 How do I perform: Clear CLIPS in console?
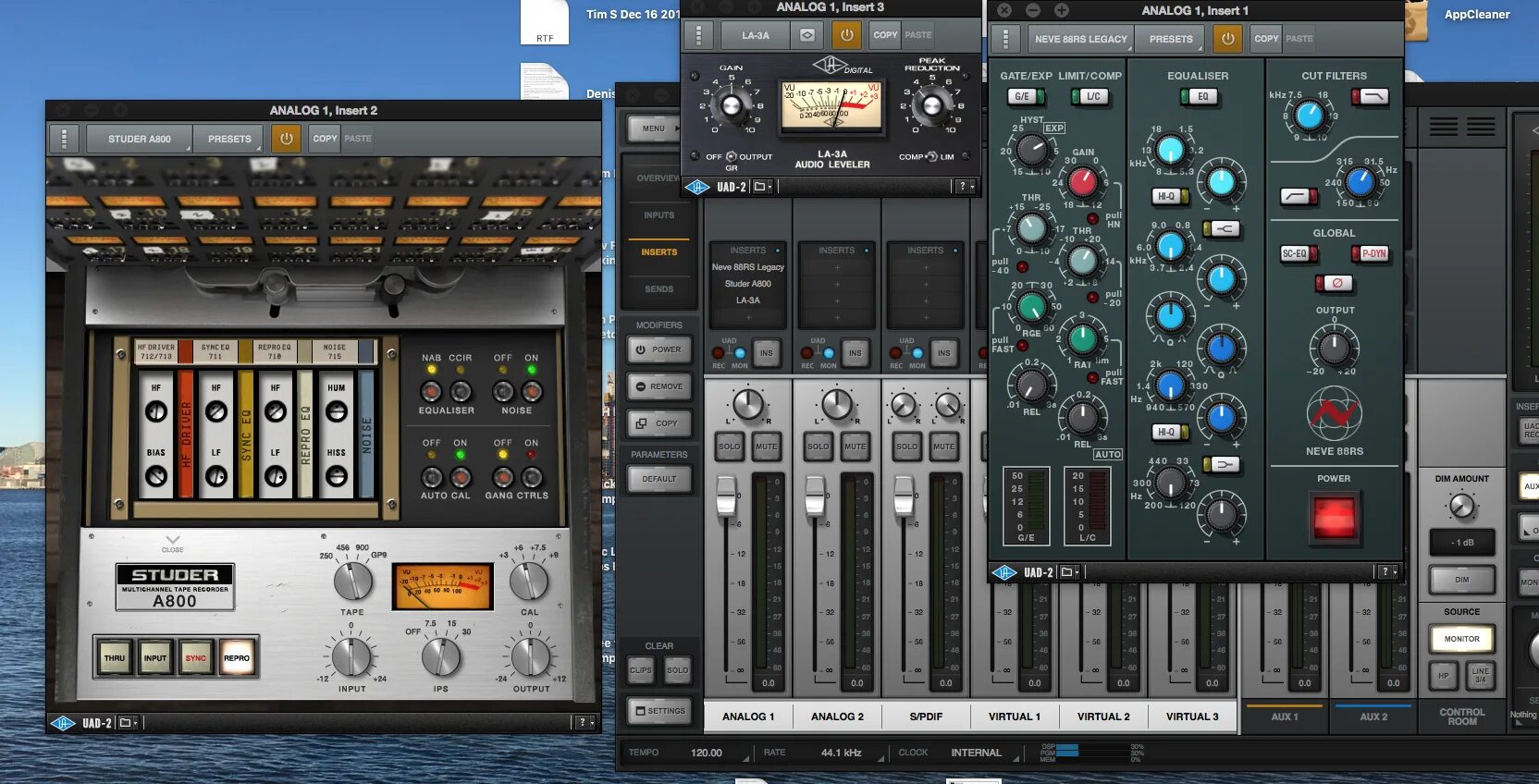pos(641,670)
